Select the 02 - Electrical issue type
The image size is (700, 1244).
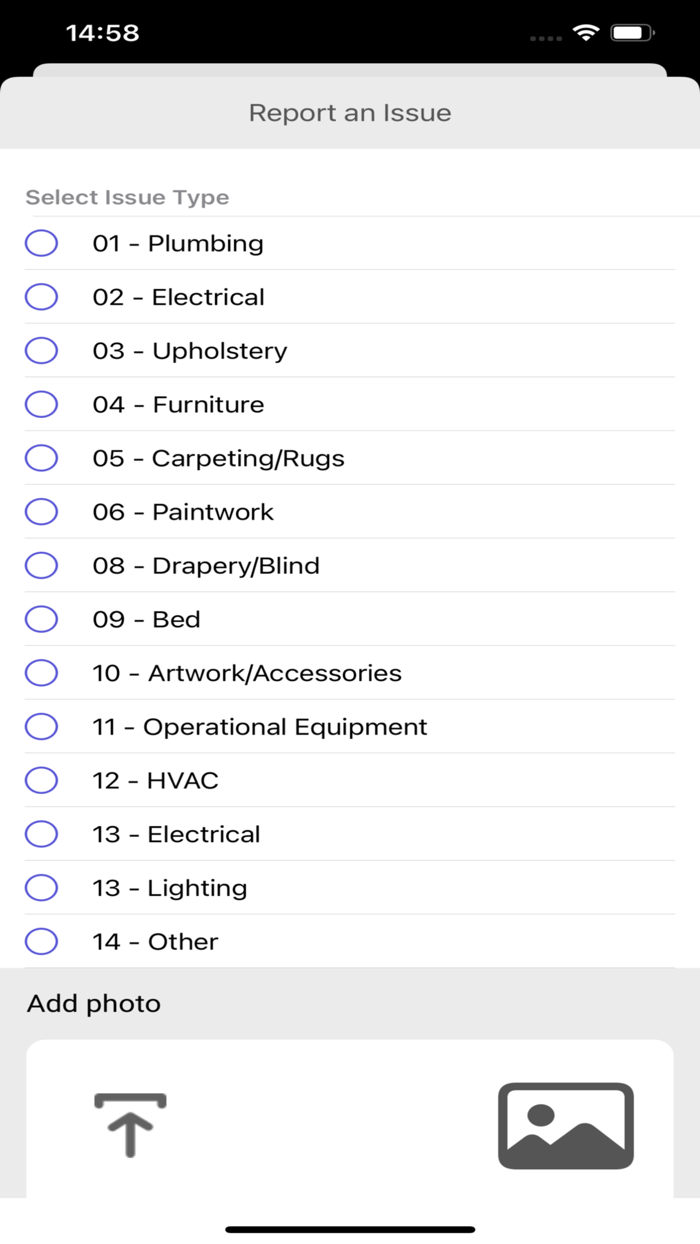point(41,296)
